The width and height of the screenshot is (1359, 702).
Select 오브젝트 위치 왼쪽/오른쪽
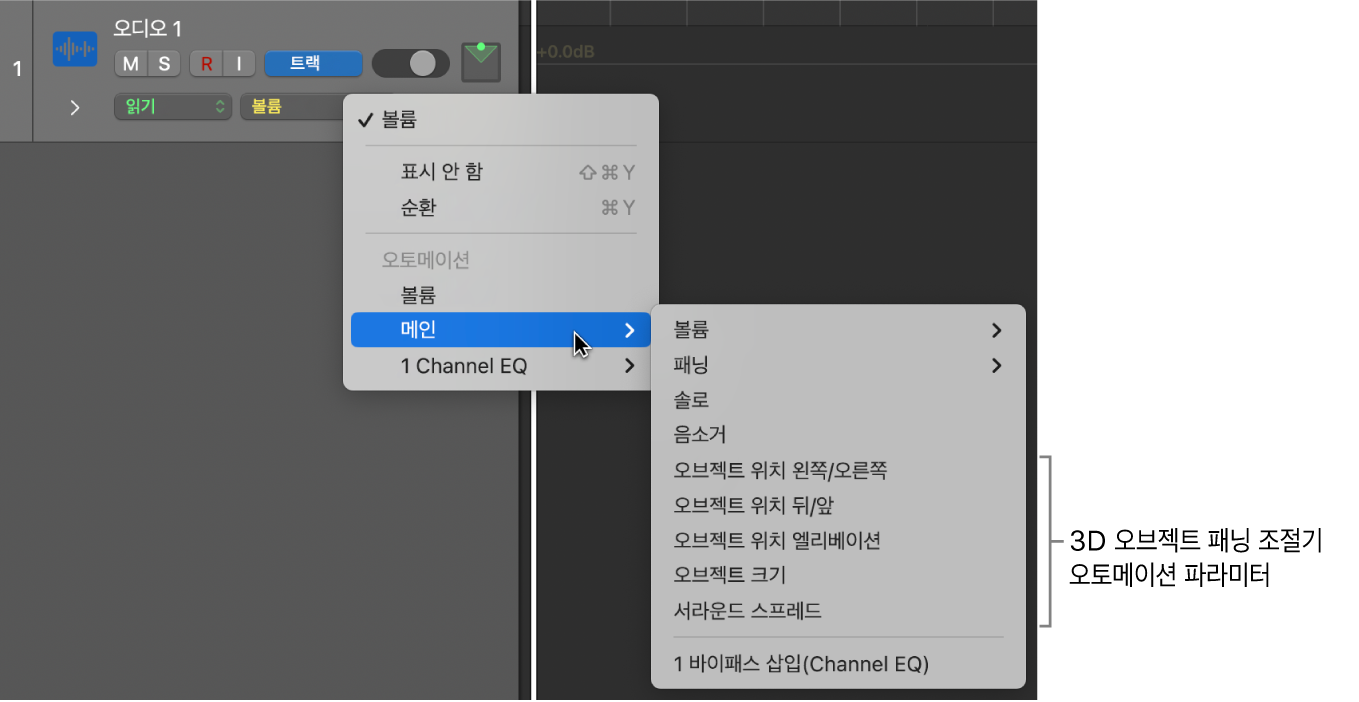click(838, 470)
